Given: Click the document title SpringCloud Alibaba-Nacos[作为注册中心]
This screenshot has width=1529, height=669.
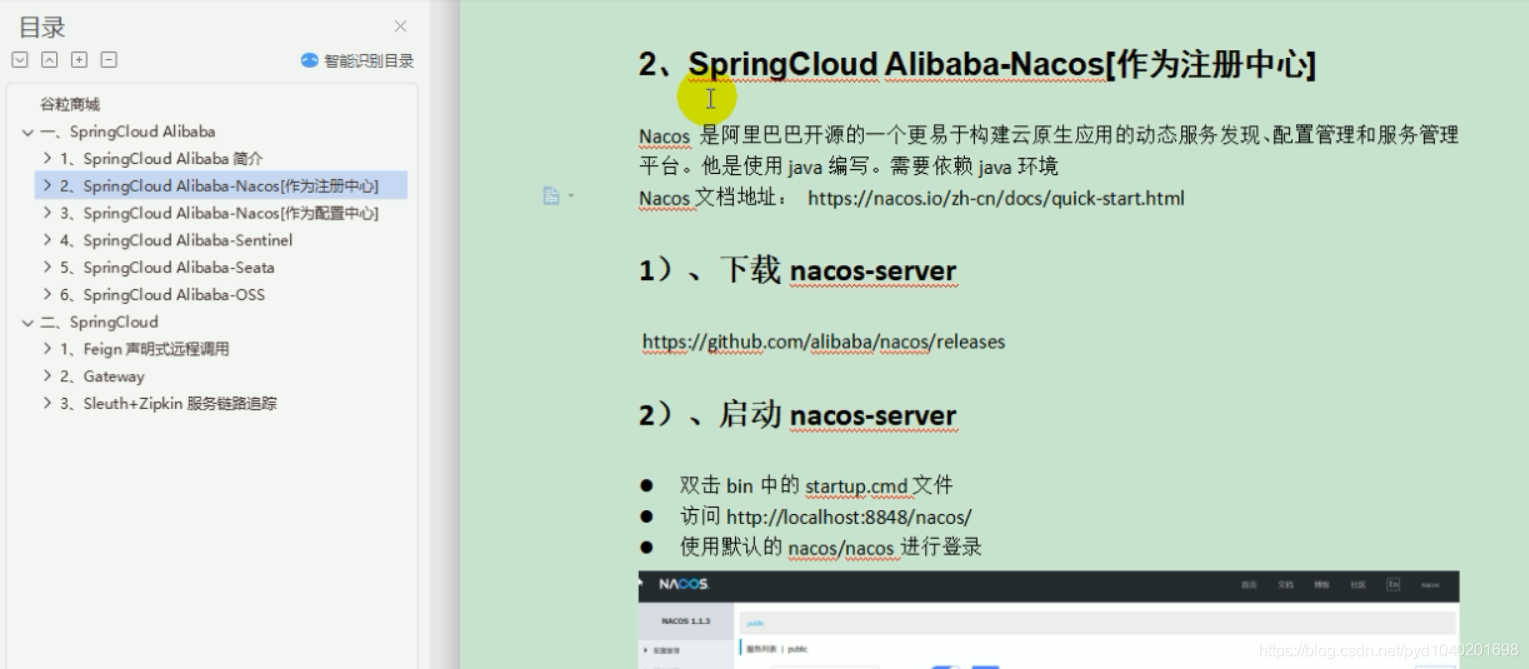Looking at the screenshot, I should point(977,65).
